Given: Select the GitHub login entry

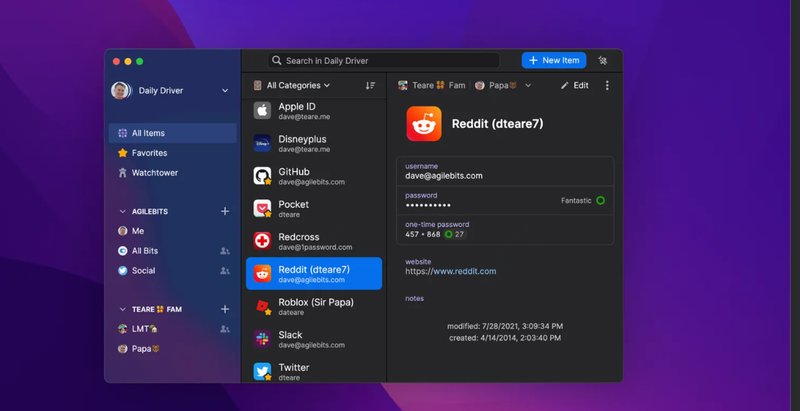Looking at the screenshot, I should [313, 176].
